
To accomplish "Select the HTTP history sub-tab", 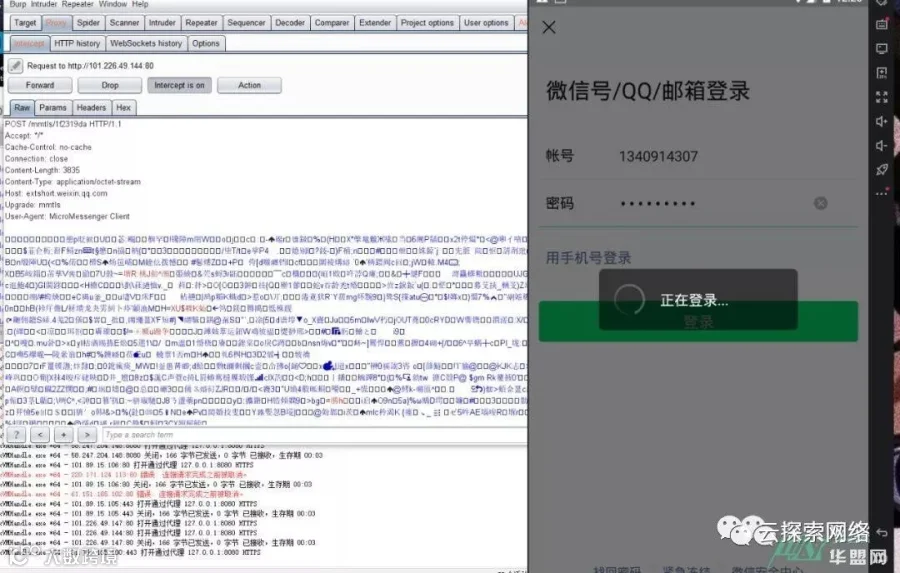I will tap(77, 44).
